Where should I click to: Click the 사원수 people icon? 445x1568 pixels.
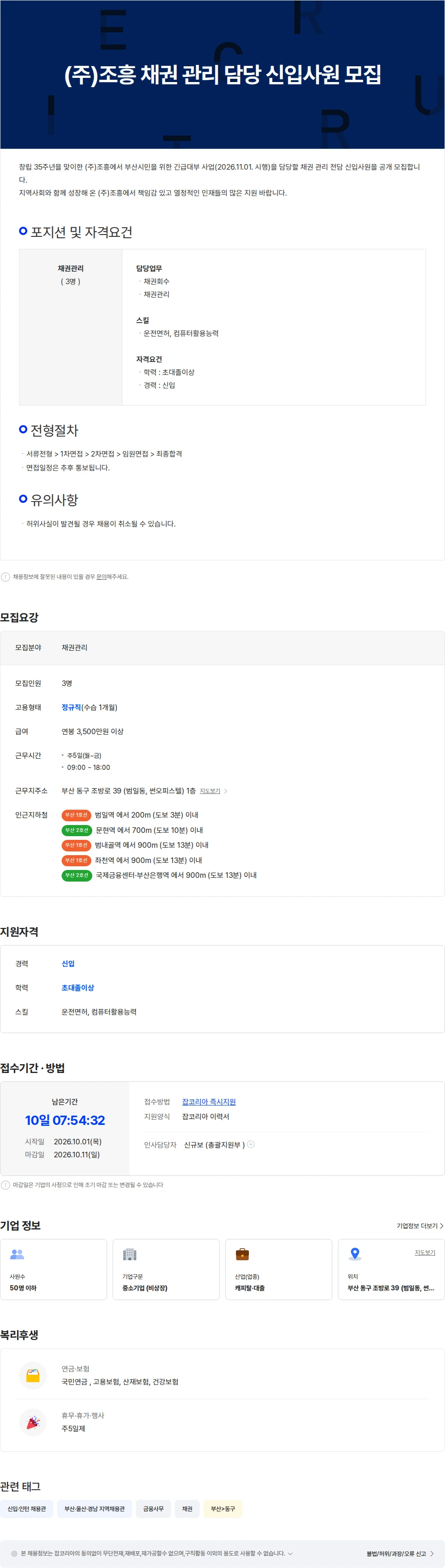(17, 1254)
